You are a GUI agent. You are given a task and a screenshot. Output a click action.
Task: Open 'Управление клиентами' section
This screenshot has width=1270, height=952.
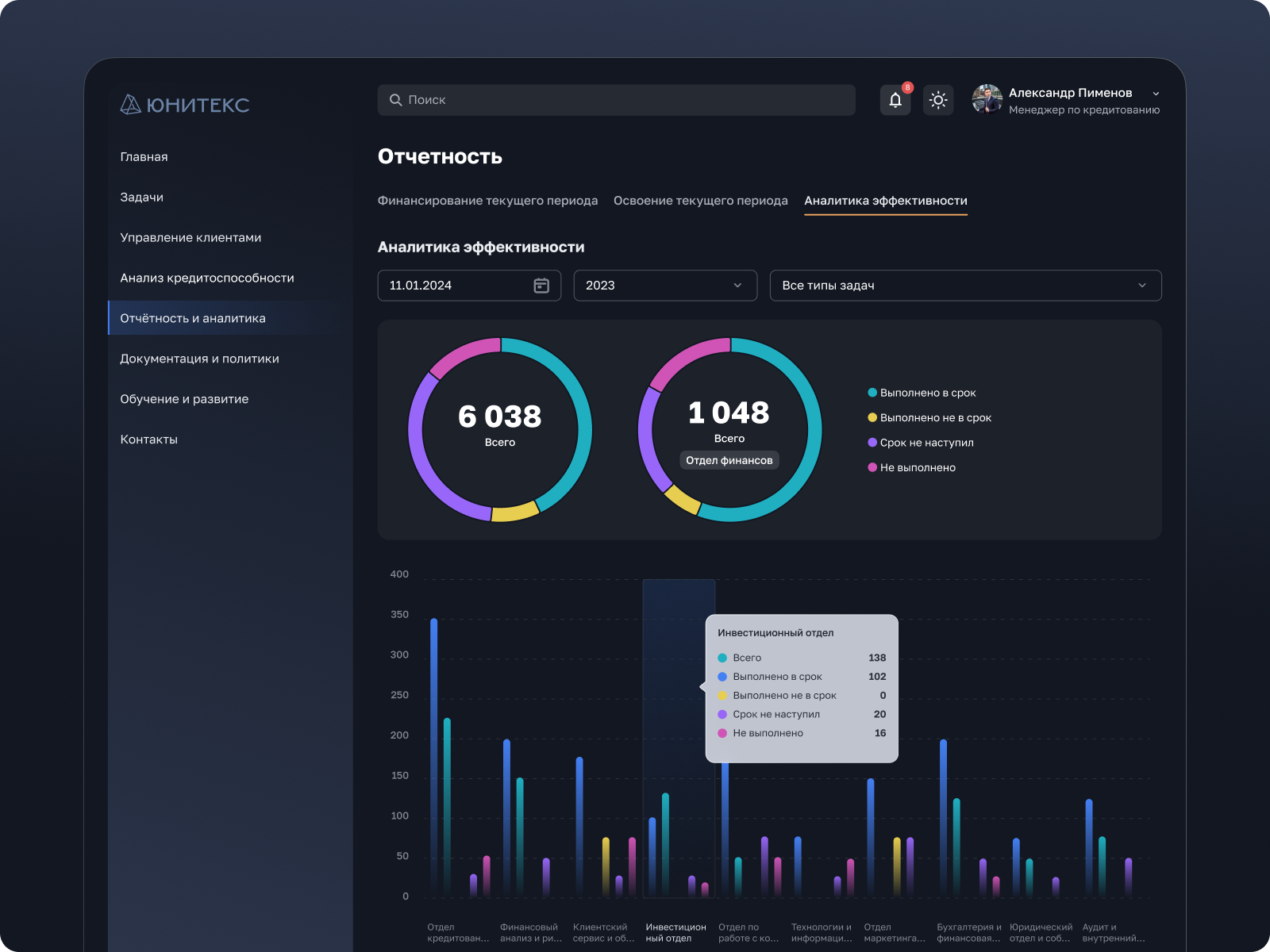(x=190, y=237)
